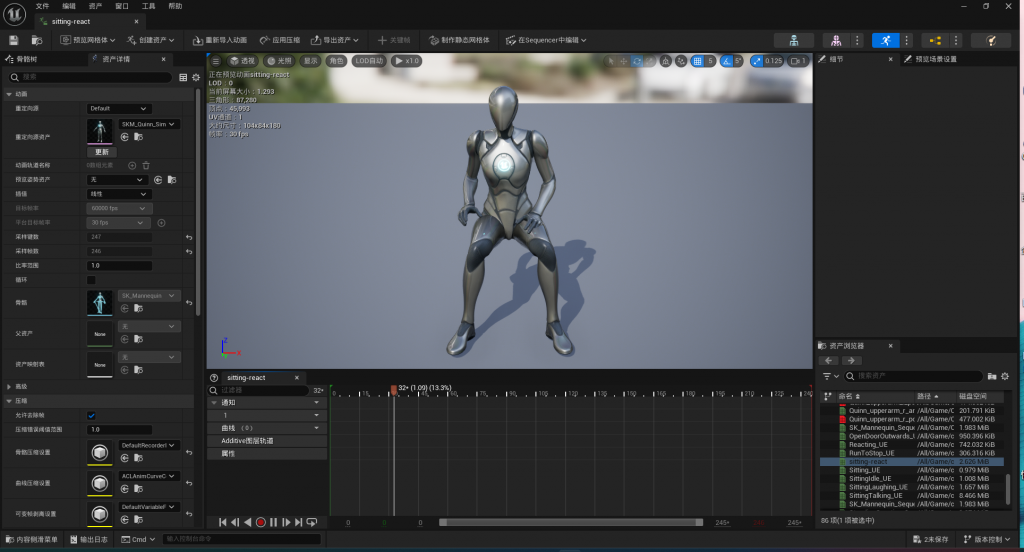Save the current asset with floppy icon
The width and height of the screenshot is (1024, 552).
[x=14, y=41]
